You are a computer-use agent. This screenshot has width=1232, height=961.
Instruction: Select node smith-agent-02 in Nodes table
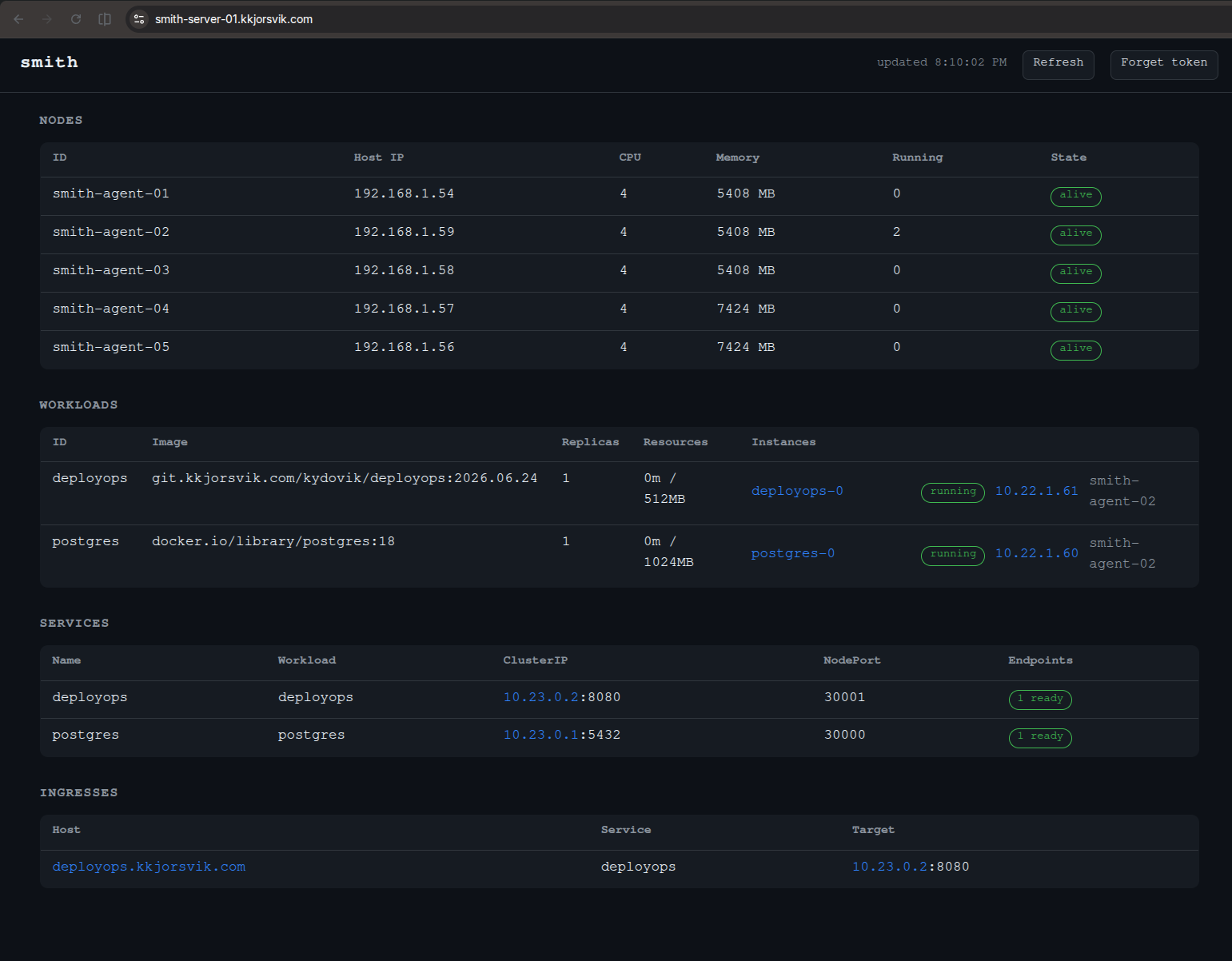(x=110, y=232)
